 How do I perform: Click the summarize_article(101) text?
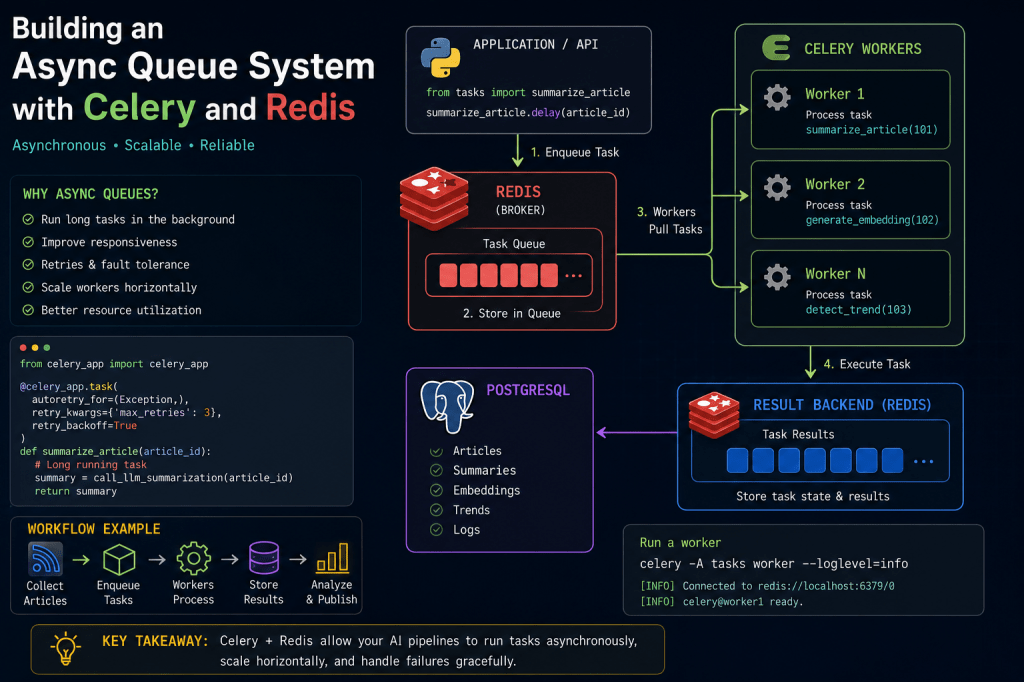pyautogui.click(x=872, y=130)
